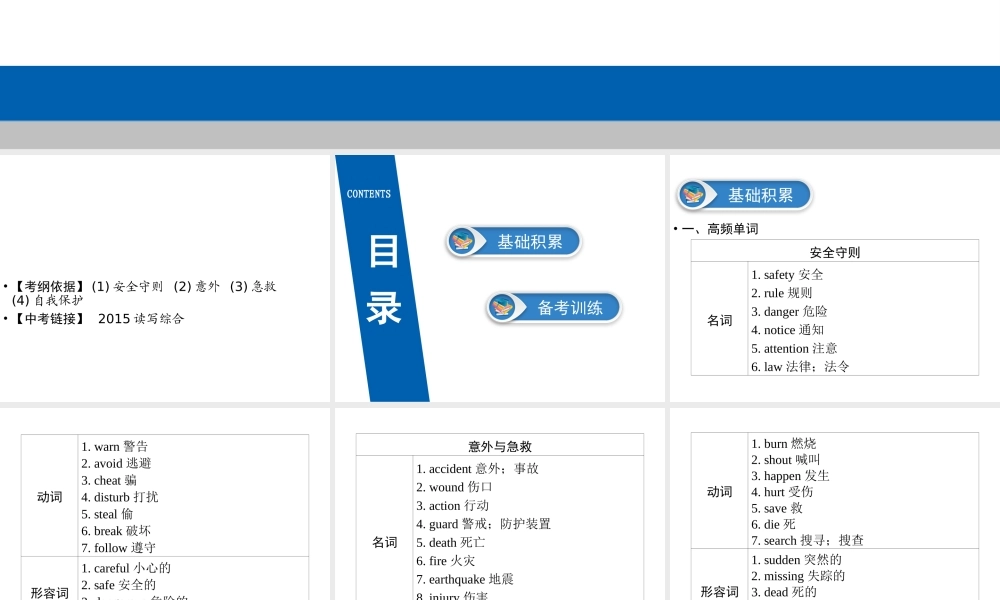Screen dimensions: 1000x600
Task: Click the entry '4. guard 警戒;防护装置'
Action: (x=483, y=524)
